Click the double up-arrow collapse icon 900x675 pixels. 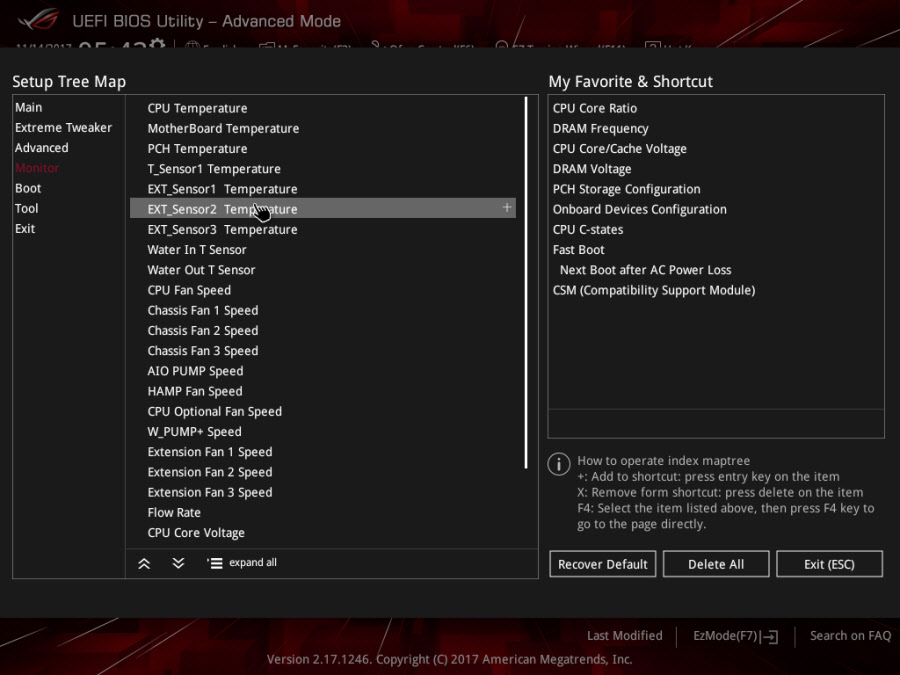tap(144, 563)
